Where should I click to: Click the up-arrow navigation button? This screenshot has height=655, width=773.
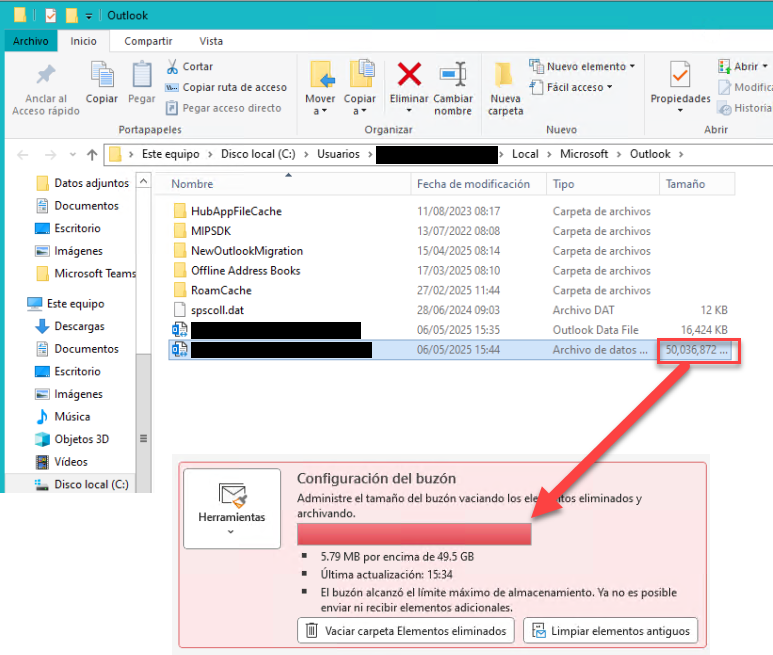92,154
